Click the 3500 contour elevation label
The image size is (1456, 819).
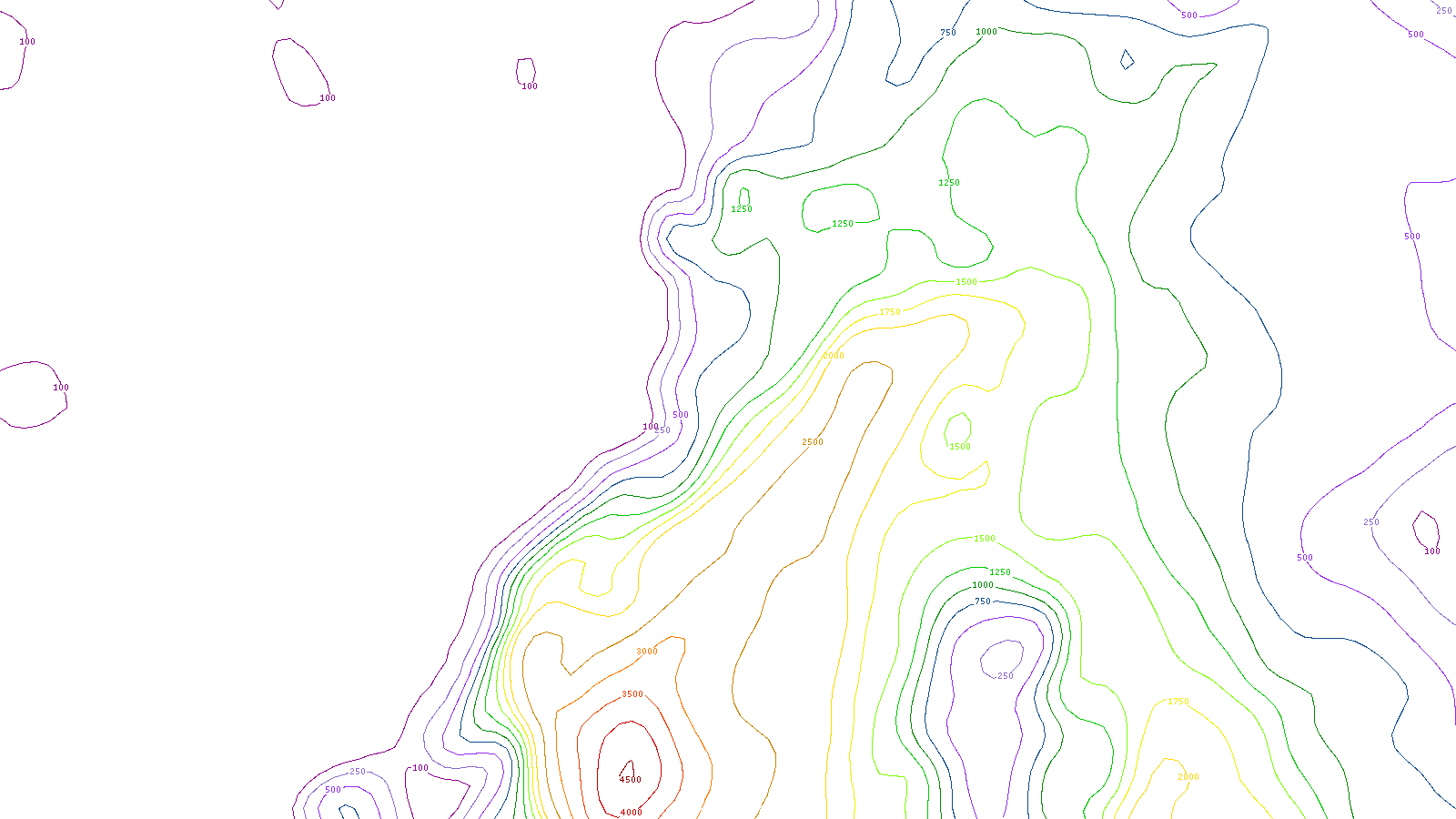pyautogui.click(x=632, y=694)
